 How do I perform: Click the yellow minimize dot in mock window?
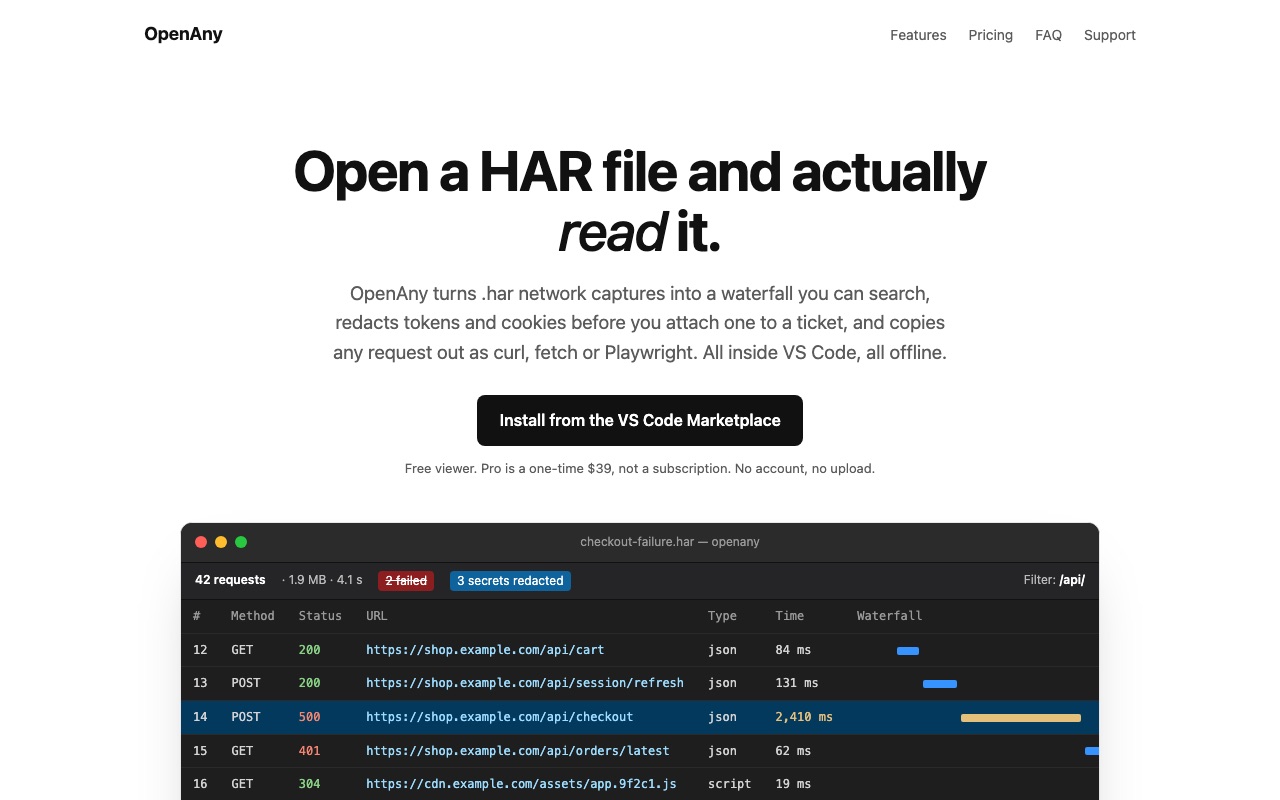coord(221,542)
